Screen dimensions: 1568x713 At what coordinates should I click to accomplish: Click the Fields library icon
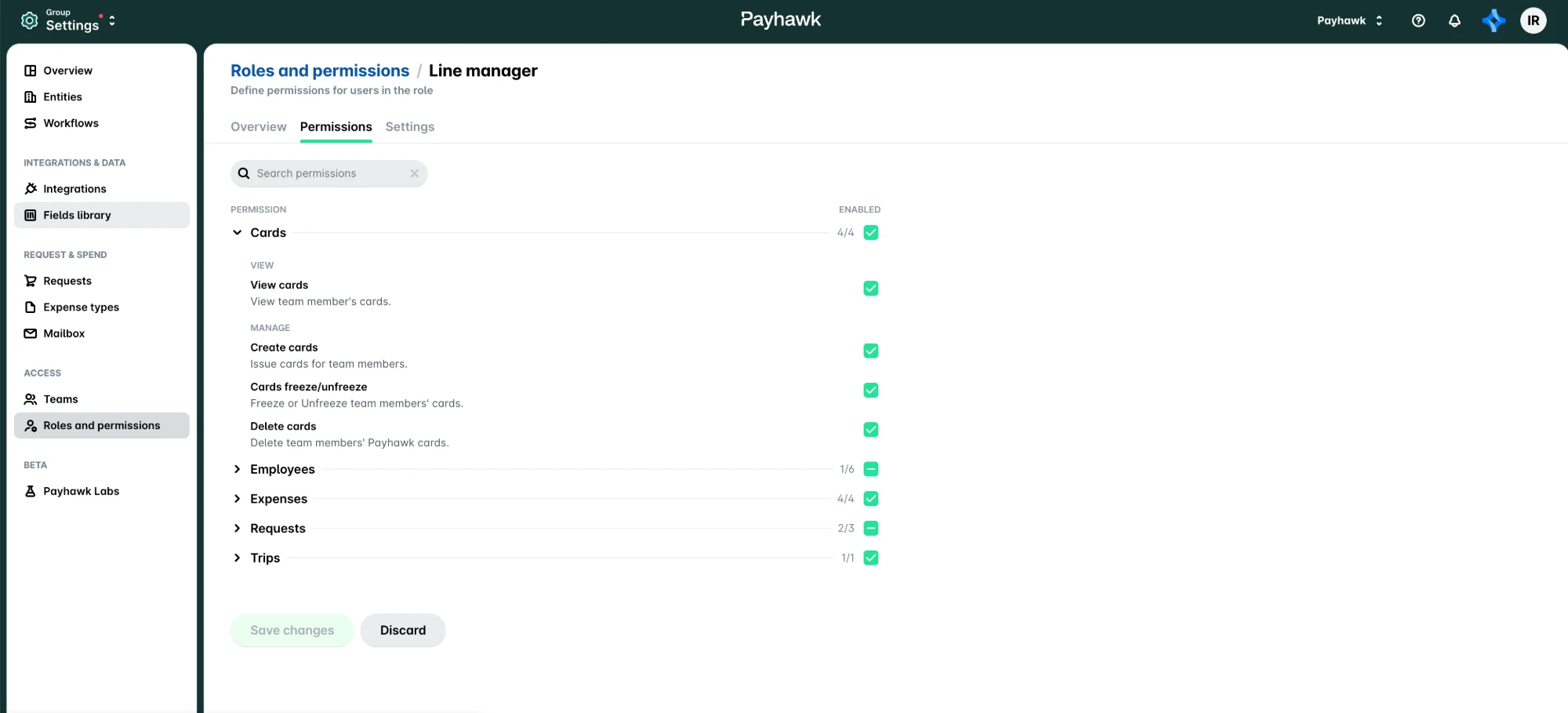tap(31, 215)
